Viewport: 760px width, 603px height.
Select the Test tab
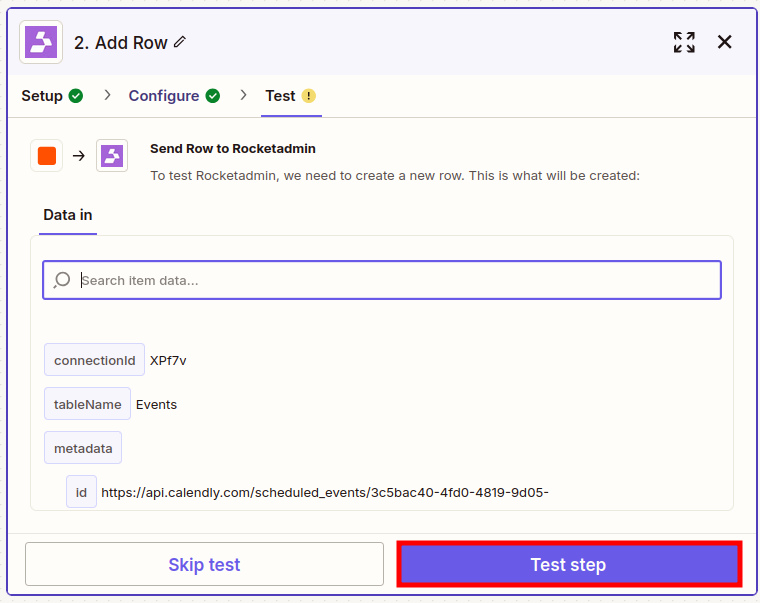[290, 96]
